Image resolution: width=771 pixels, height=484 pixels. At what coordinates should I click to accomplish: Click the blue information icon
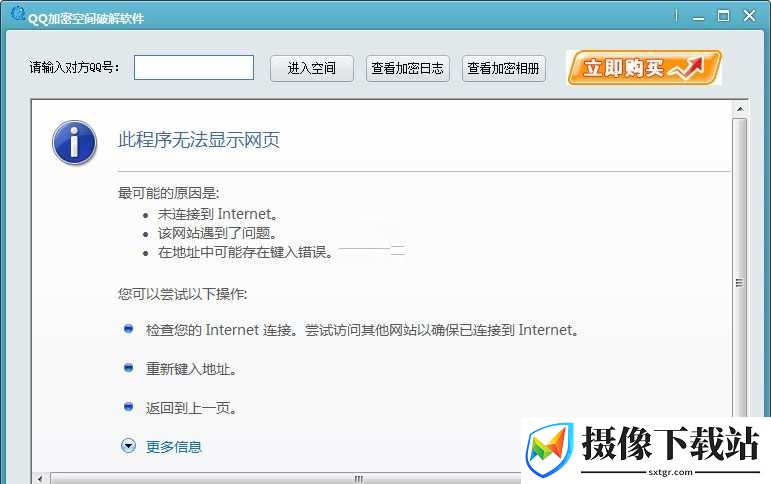pyautogui.click(x=74, y=142)
